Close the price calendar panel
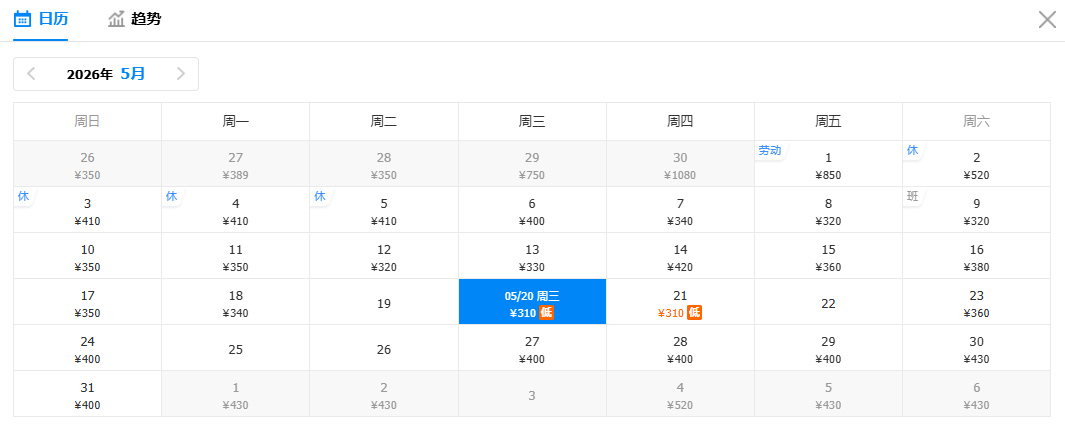The width and height of the screenshot is (1065, 436). (1047, 19)
